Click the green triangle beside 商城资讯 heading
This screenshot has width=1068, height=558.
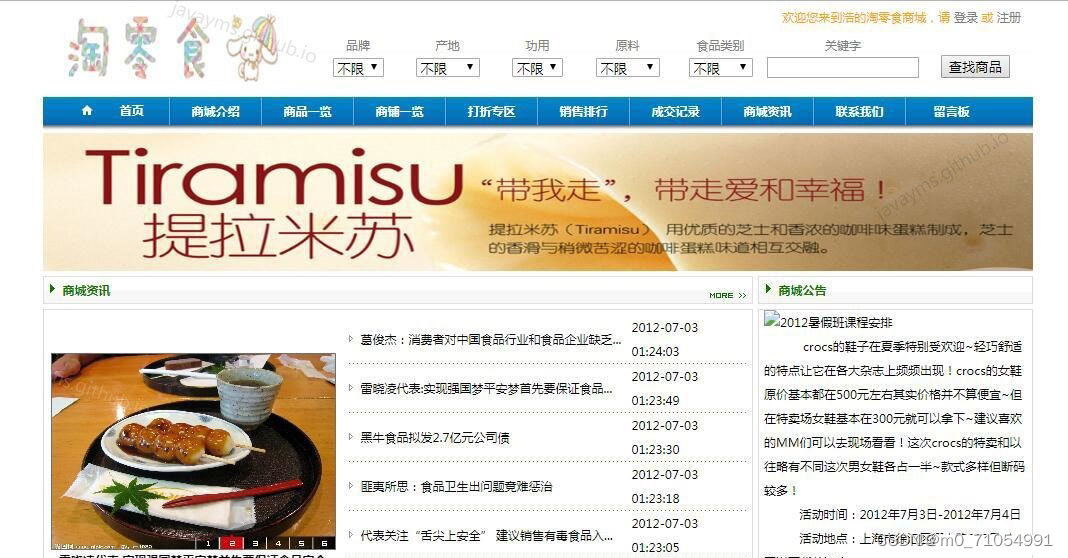pos(52,290)
